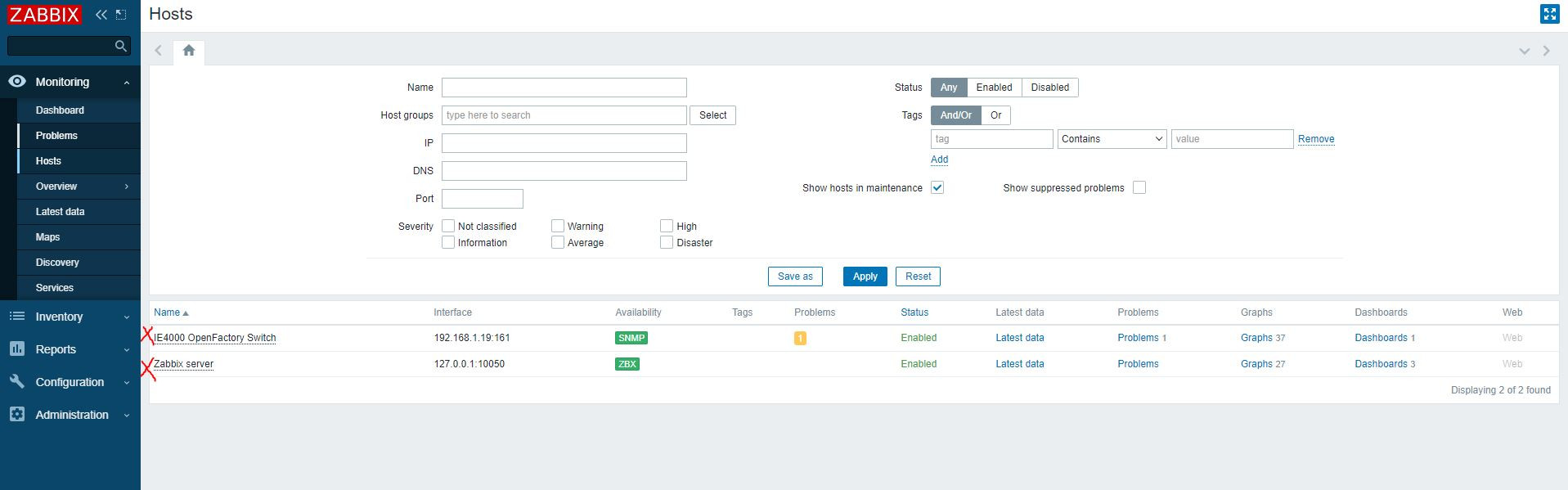Expand the Inventory menu section
This screenshot has height=490, width=1568.
coord(70,317)
